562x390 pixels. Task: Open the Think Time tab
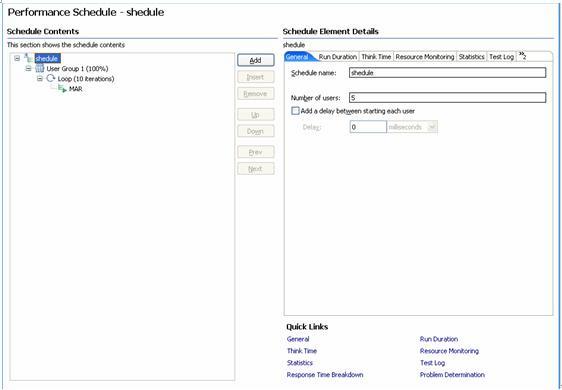coord(376,57)
